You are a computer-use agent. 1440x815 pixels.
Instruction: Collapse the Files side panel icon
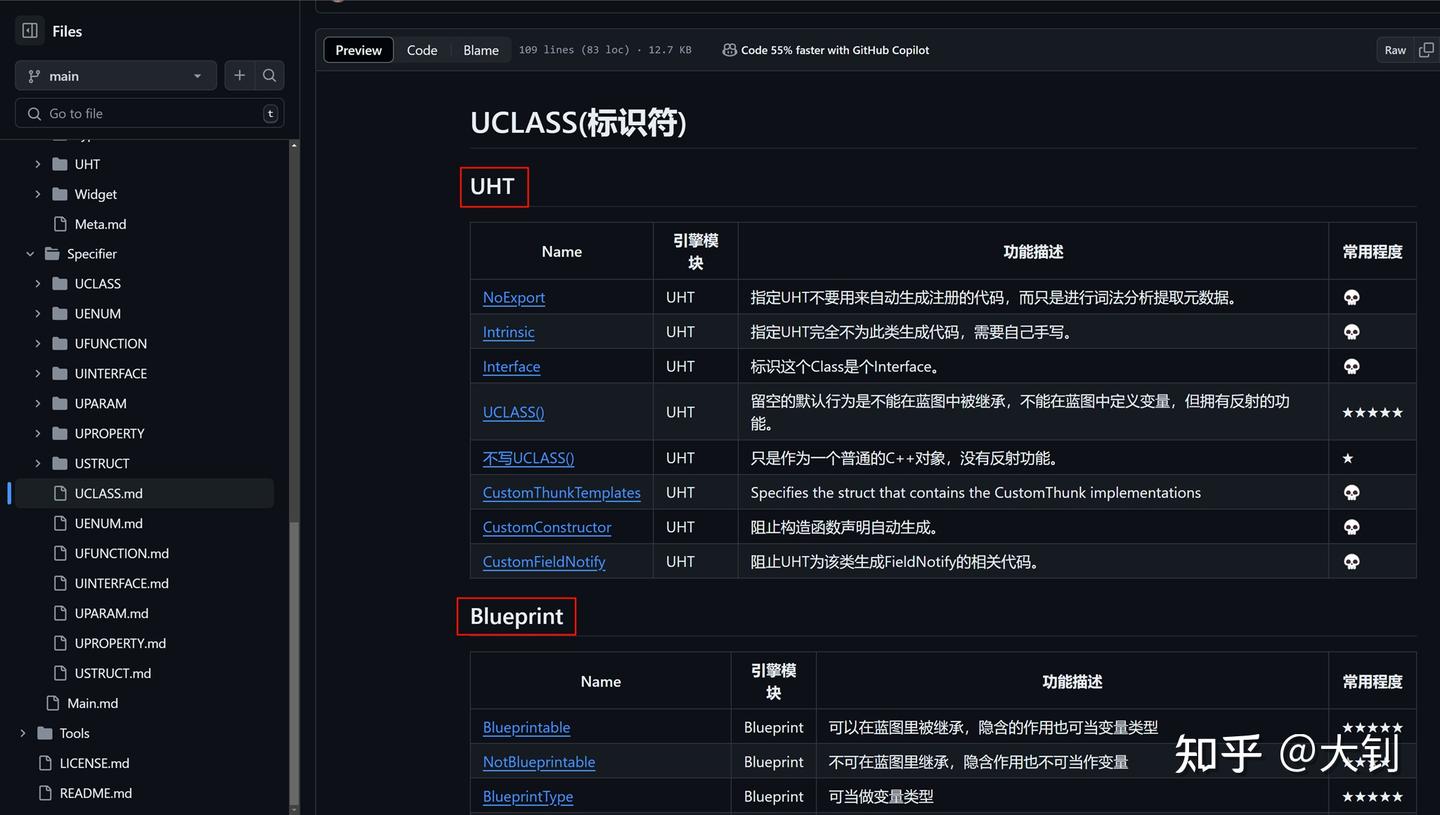click(x=29, y=31)
